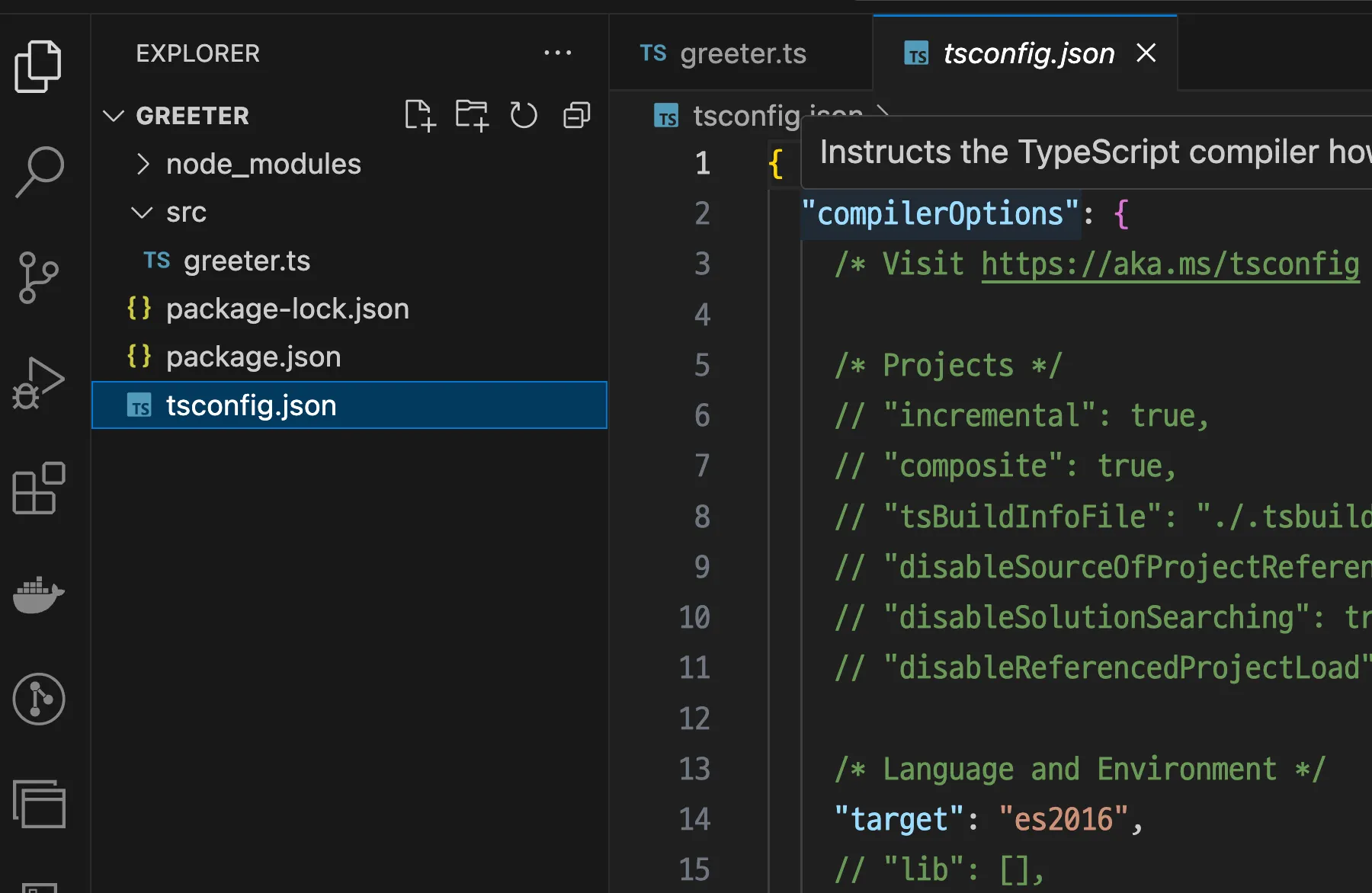Follow the aka.ms/tsconfig link
Screen dimensions: 1372x893
tap(1169, 264)
